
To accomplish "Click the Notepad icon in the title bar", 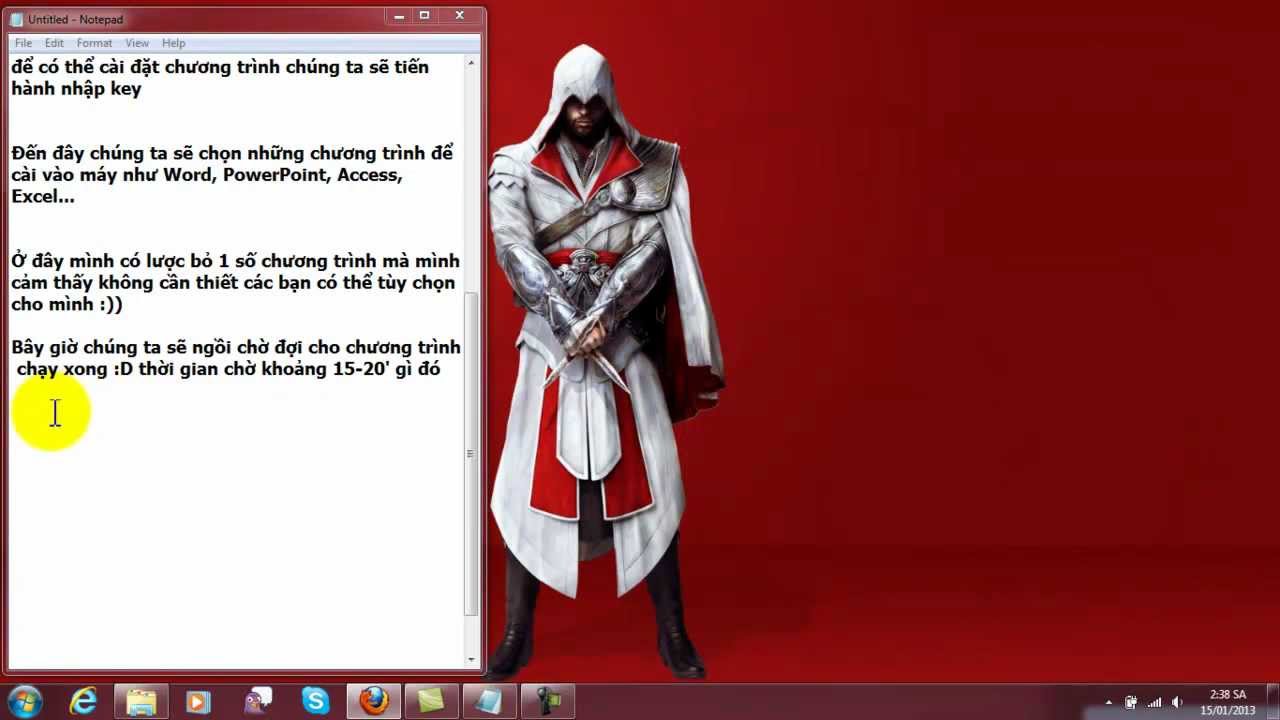I will pos(17,19).
